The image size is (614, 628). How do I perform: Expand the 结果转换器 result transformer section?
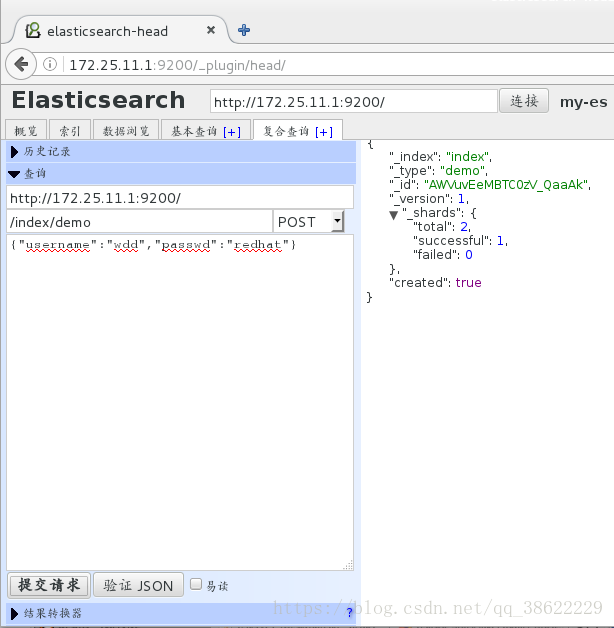point(181,613)
